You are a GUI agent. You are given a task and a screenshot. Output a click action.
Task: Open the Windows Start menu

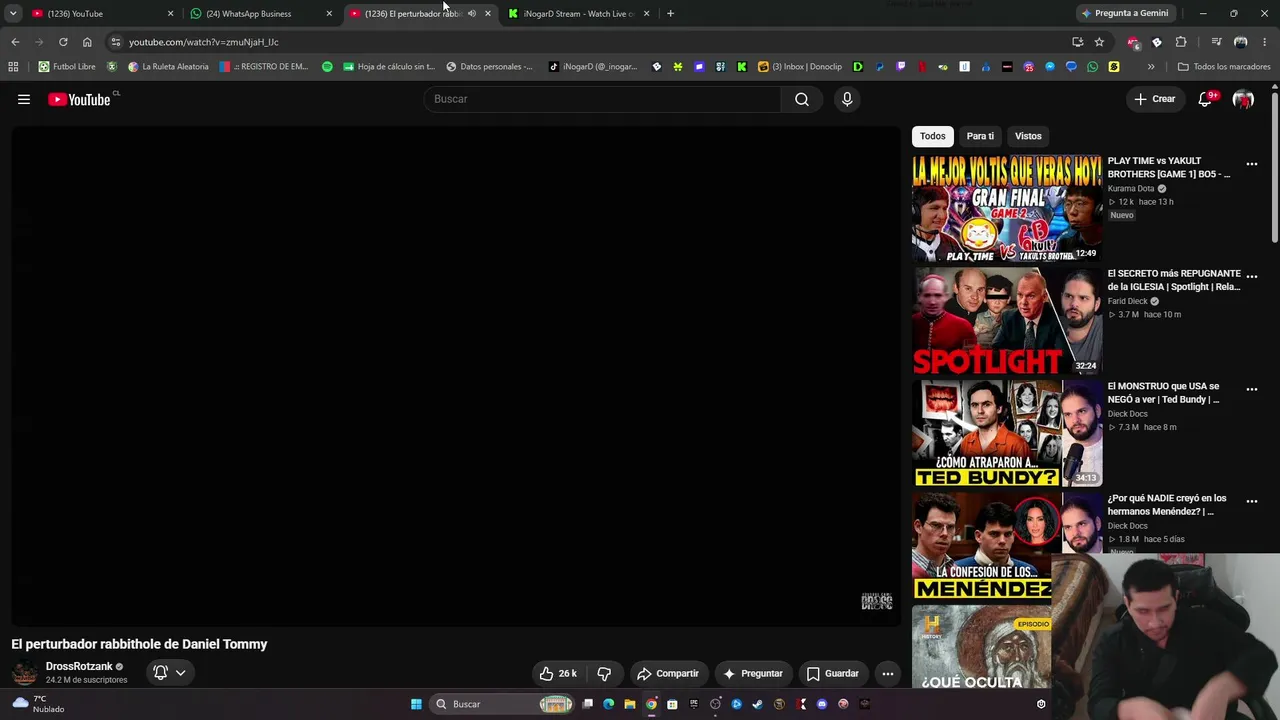[x=416, y=704]
